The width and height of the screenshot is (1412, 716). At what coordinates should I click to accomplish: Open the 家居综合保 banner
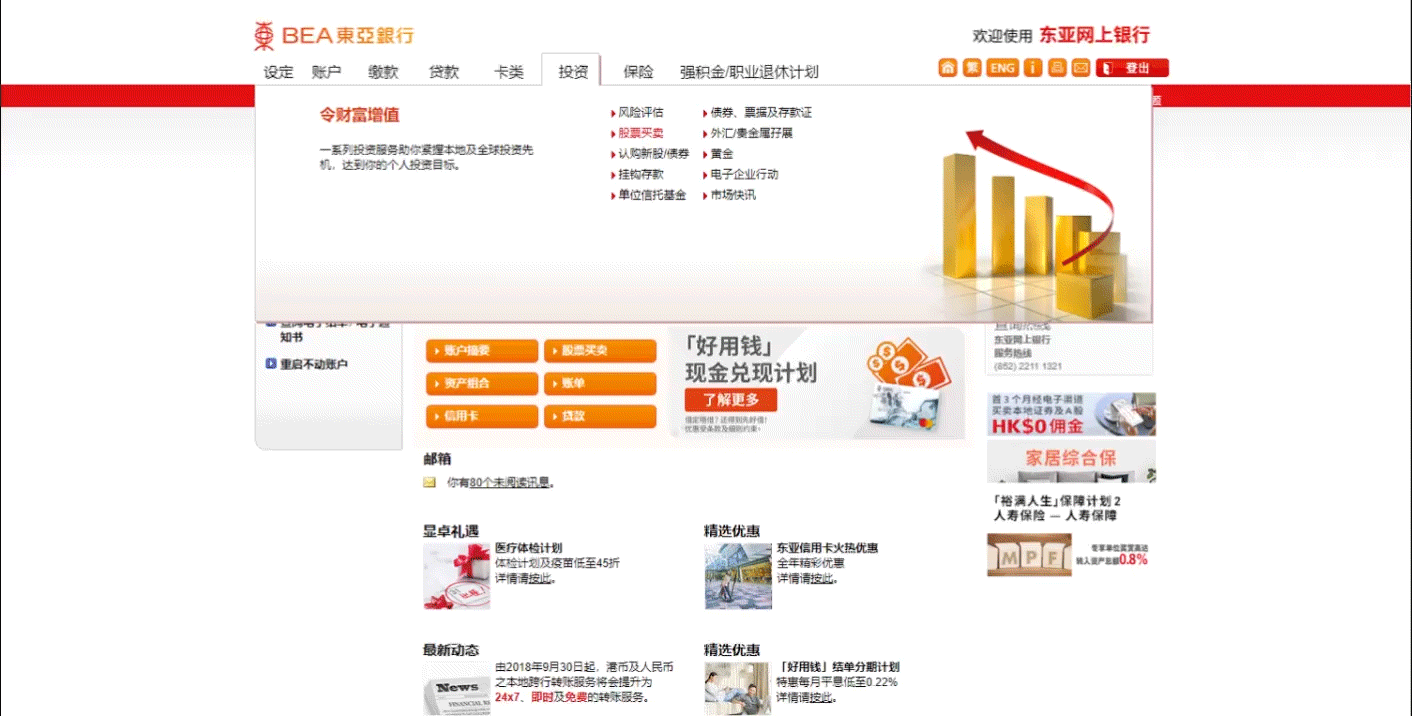(x=1071, y=461)
